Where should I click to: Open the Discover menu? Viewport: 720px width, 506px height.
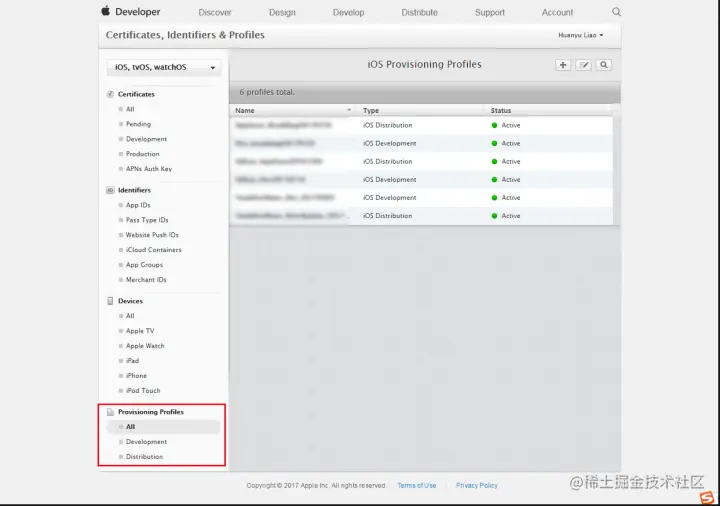pos(215,12)
